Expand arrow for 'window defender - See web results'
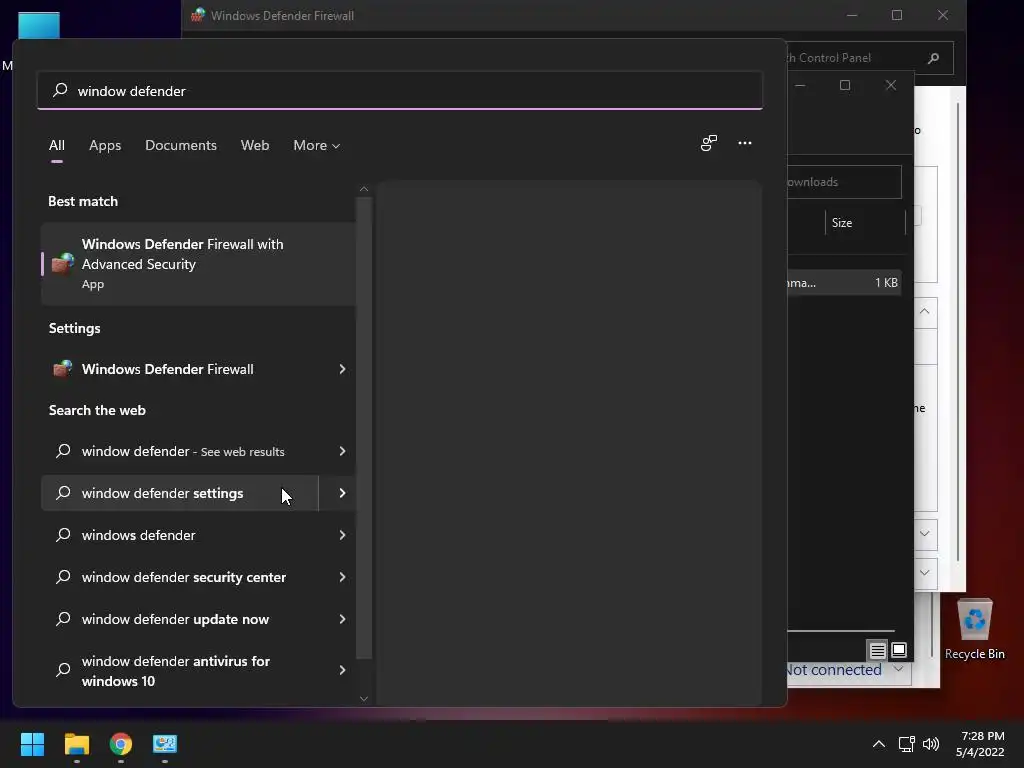 (342, 451)
